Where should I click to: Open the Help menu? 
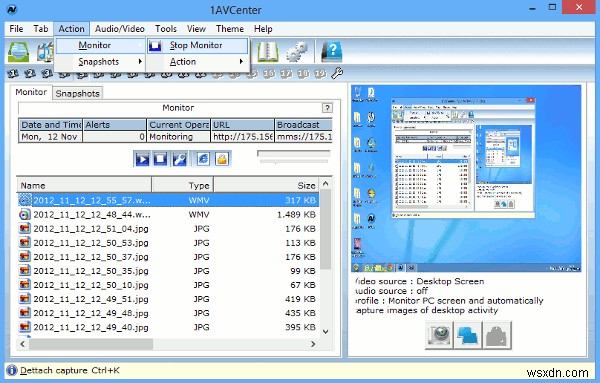tap(263, 29)
